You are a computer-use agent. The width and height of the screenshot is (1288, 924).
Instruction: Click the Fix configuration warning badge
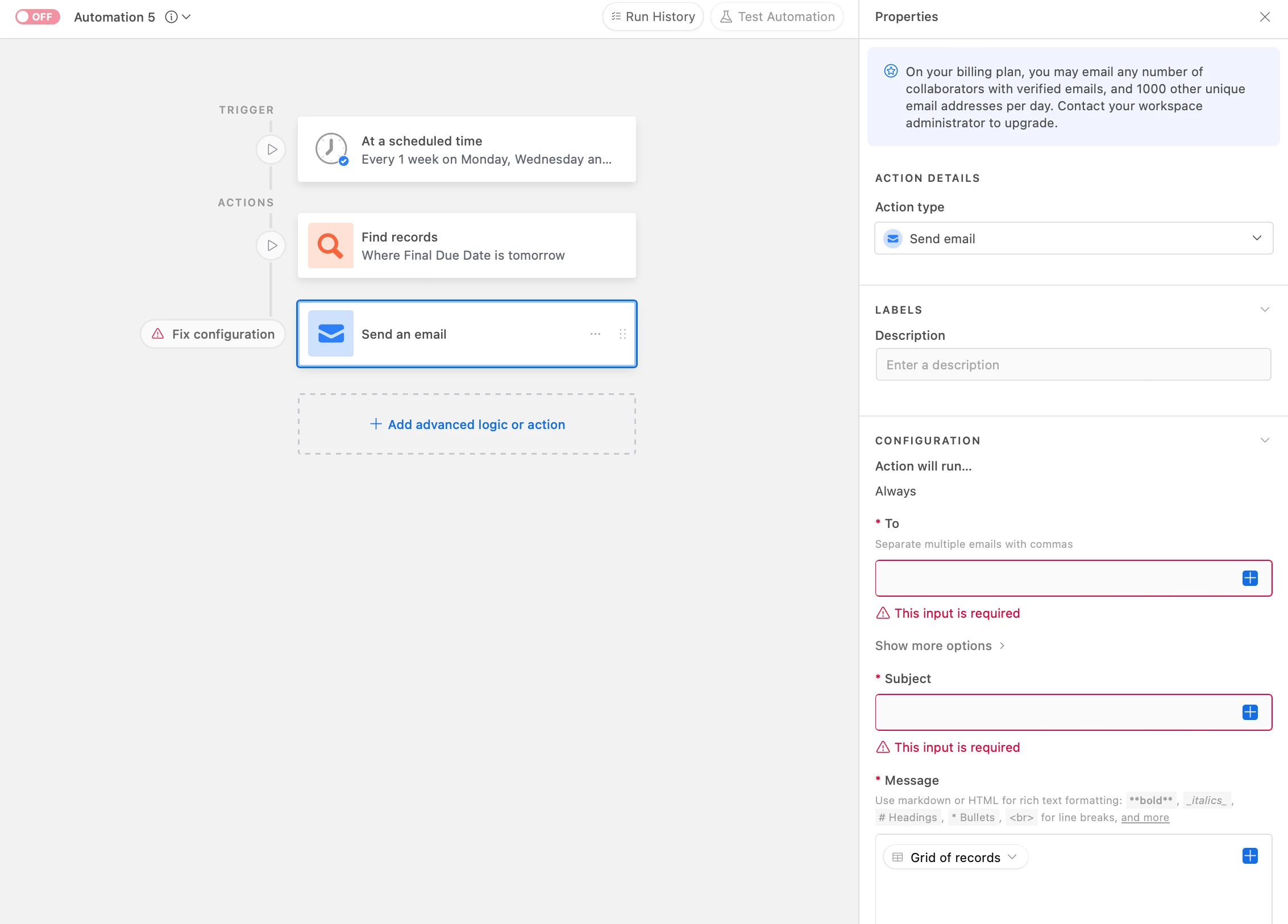(213, 334)
